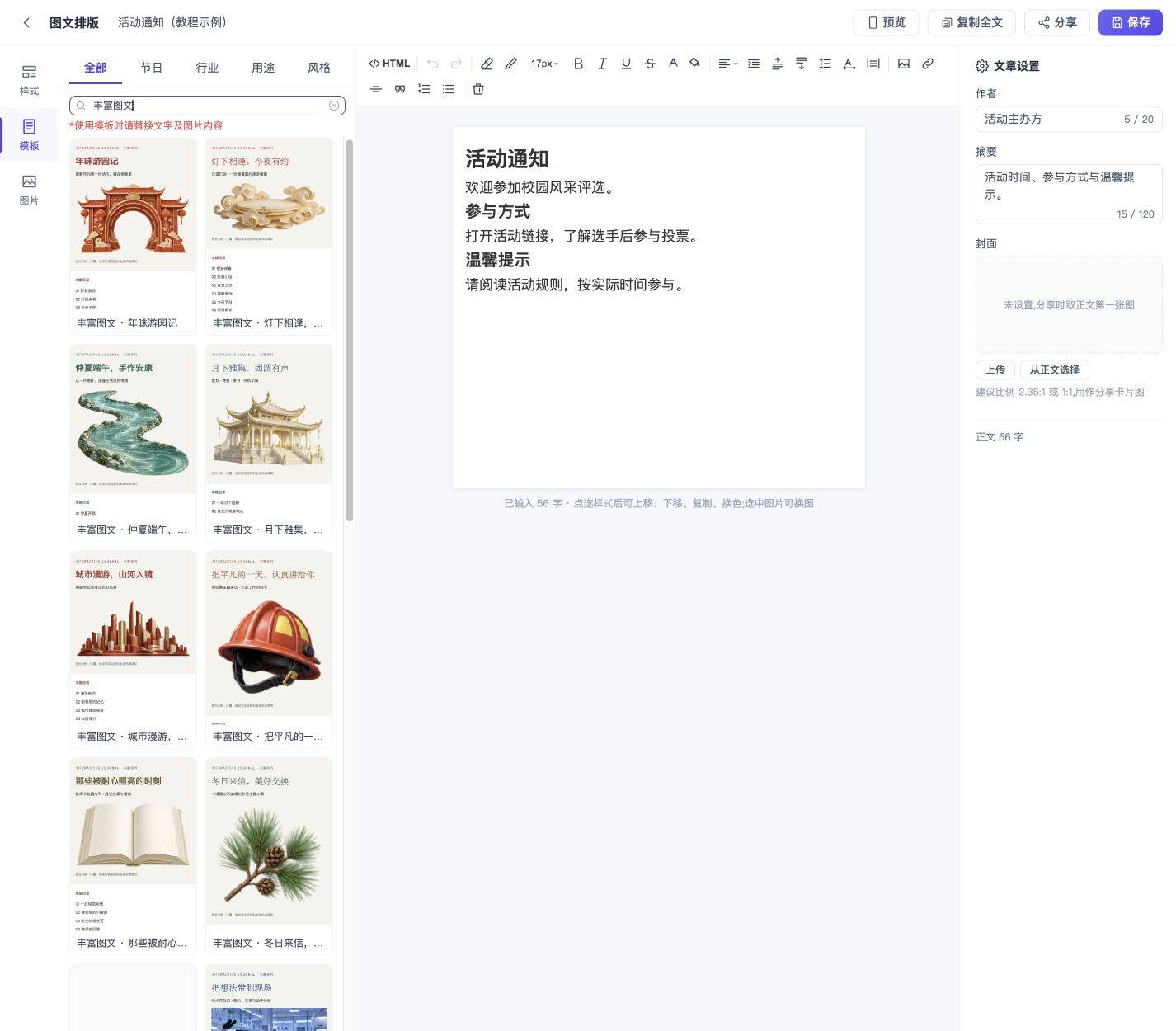The height and width of the screenshot is (1031, 1176).
Task: Open the HTML source view
Action: pos(389,64)
